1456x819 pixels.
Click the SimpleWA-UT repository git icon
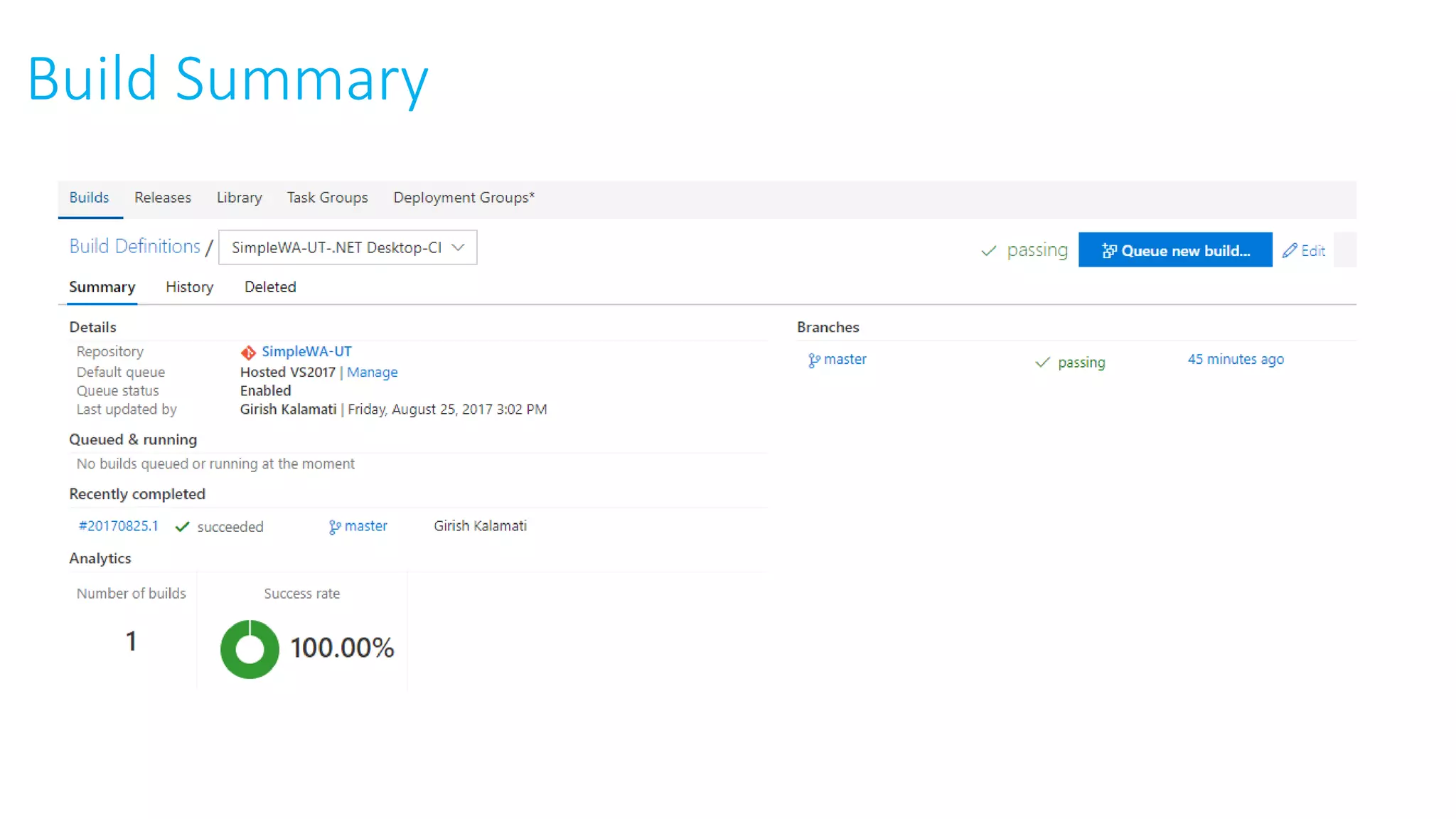[x=247, y=353]
